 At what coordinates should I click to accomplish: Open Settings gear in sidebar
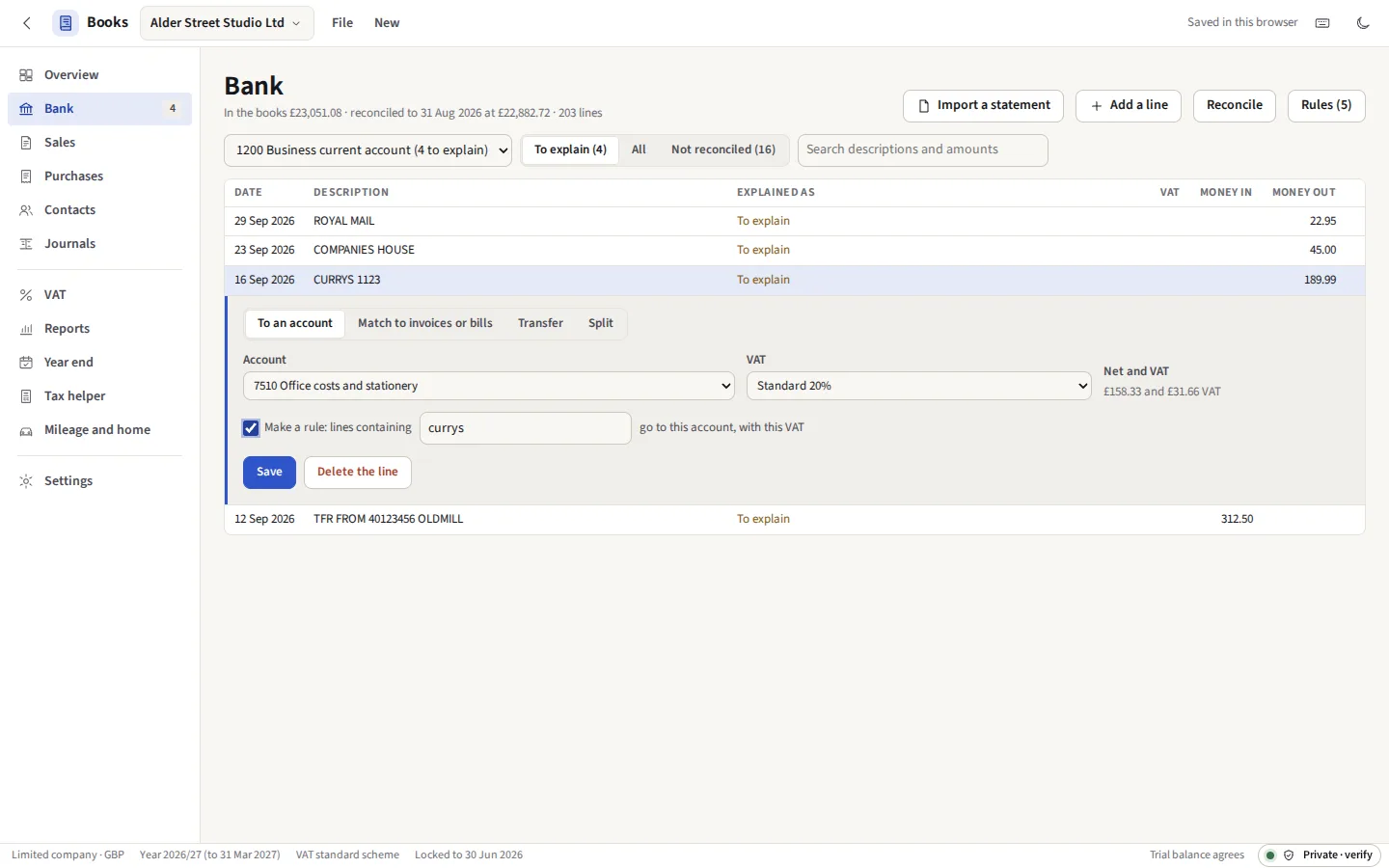click(26, 481)
